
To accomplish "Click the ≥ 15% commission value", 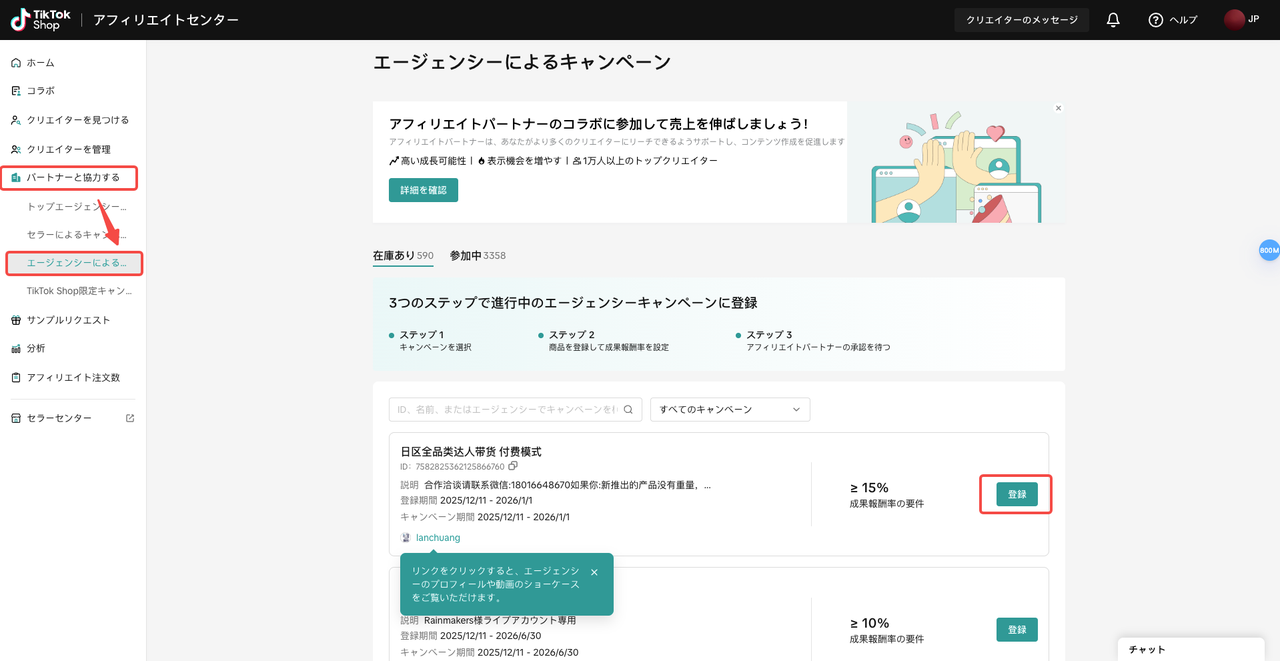I will (x=869, y=488).
